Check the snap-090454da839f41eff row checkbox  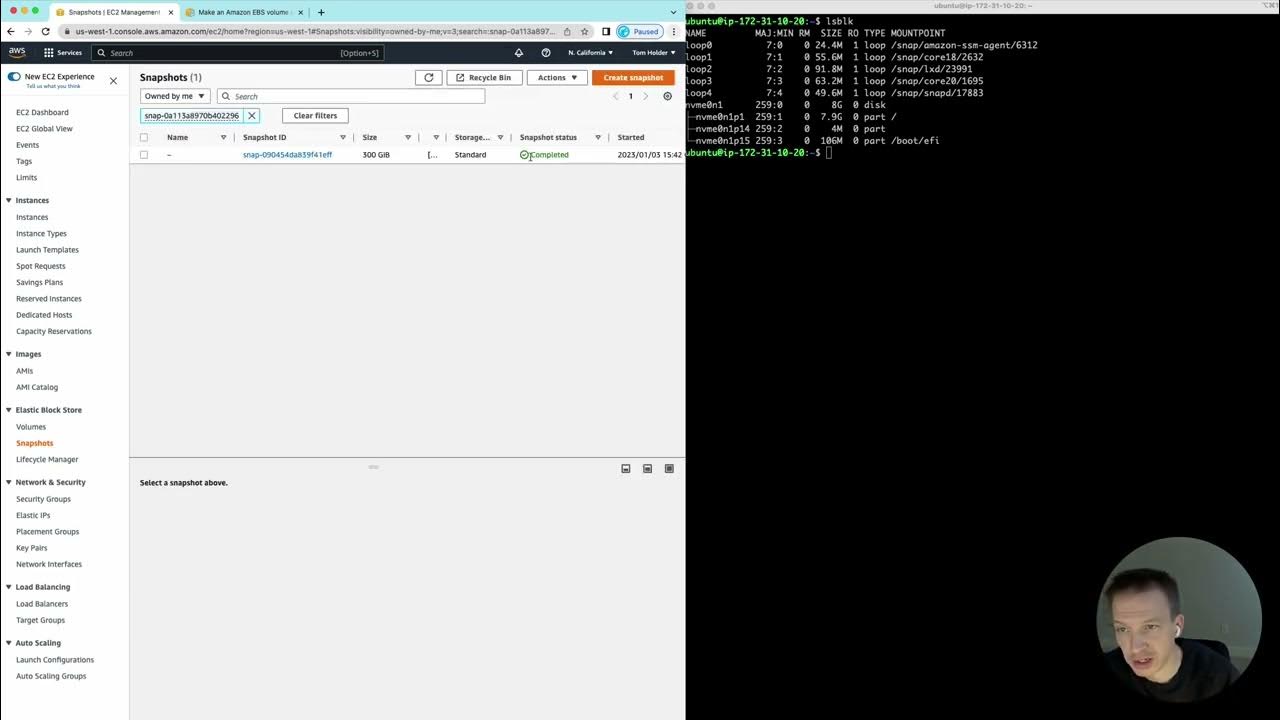[x=144, y=155]
